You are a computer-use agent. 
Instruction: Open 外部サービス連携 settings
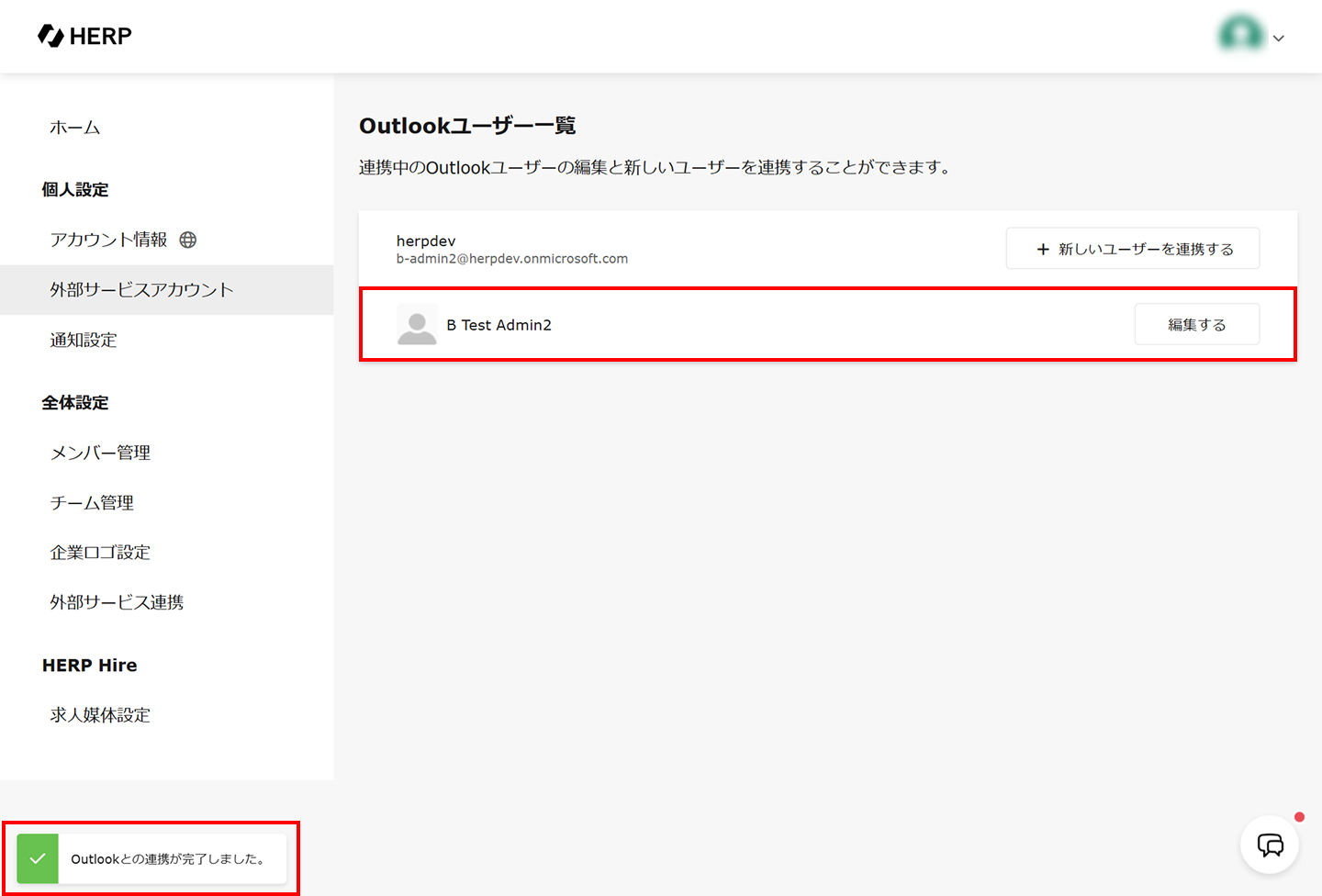click(117, 602)
